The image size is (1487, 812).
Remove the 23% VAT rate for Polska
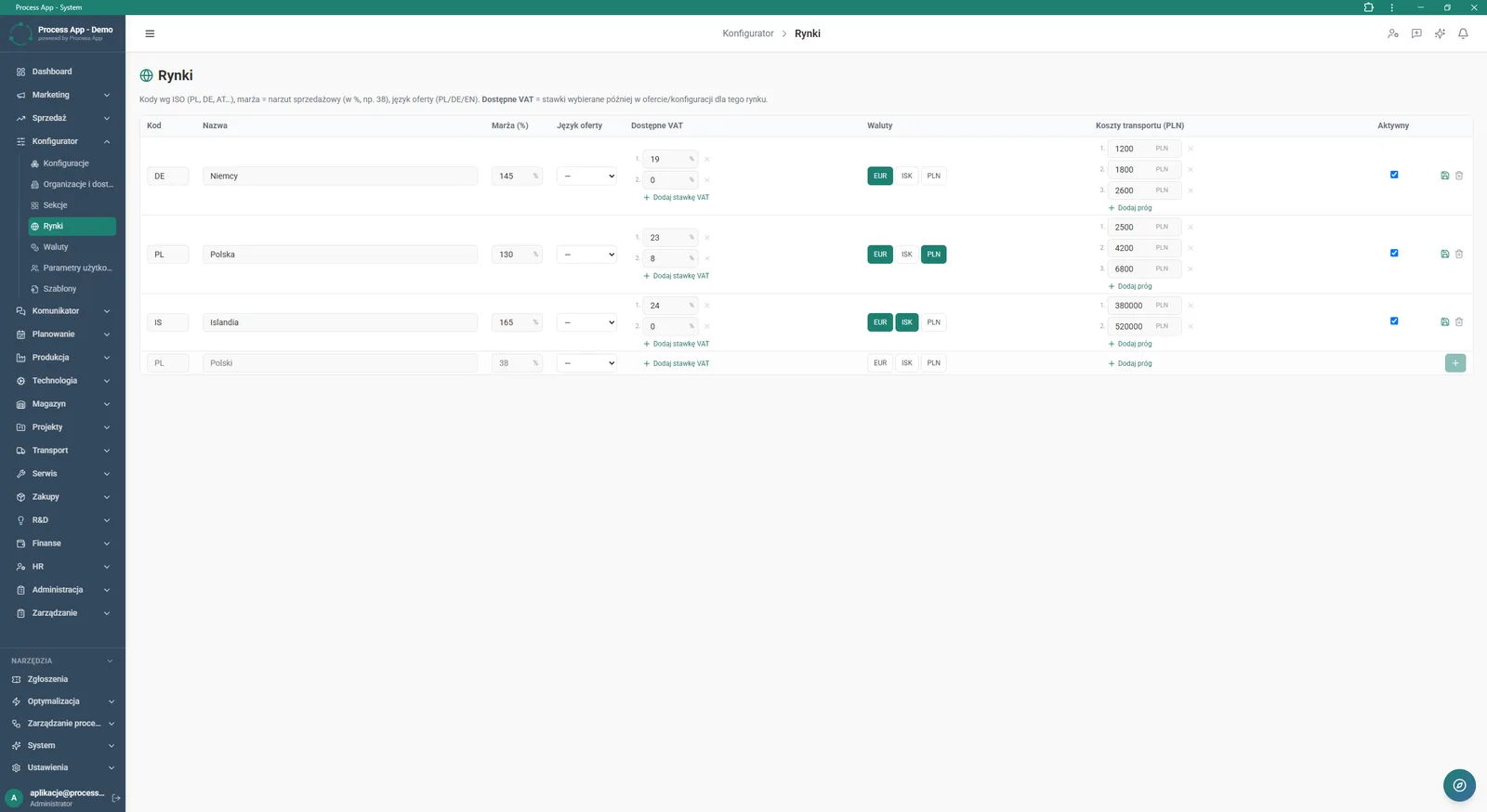(707, 238)
